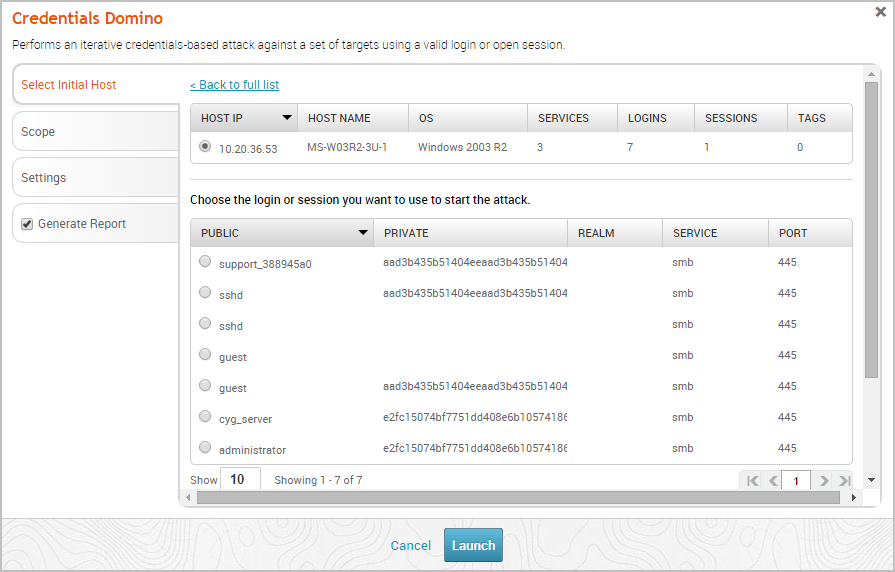Close the Credentials Domino dialog
Image resolution: width=895 pixels, height=572 pixels.
click(x=880, y=12)
